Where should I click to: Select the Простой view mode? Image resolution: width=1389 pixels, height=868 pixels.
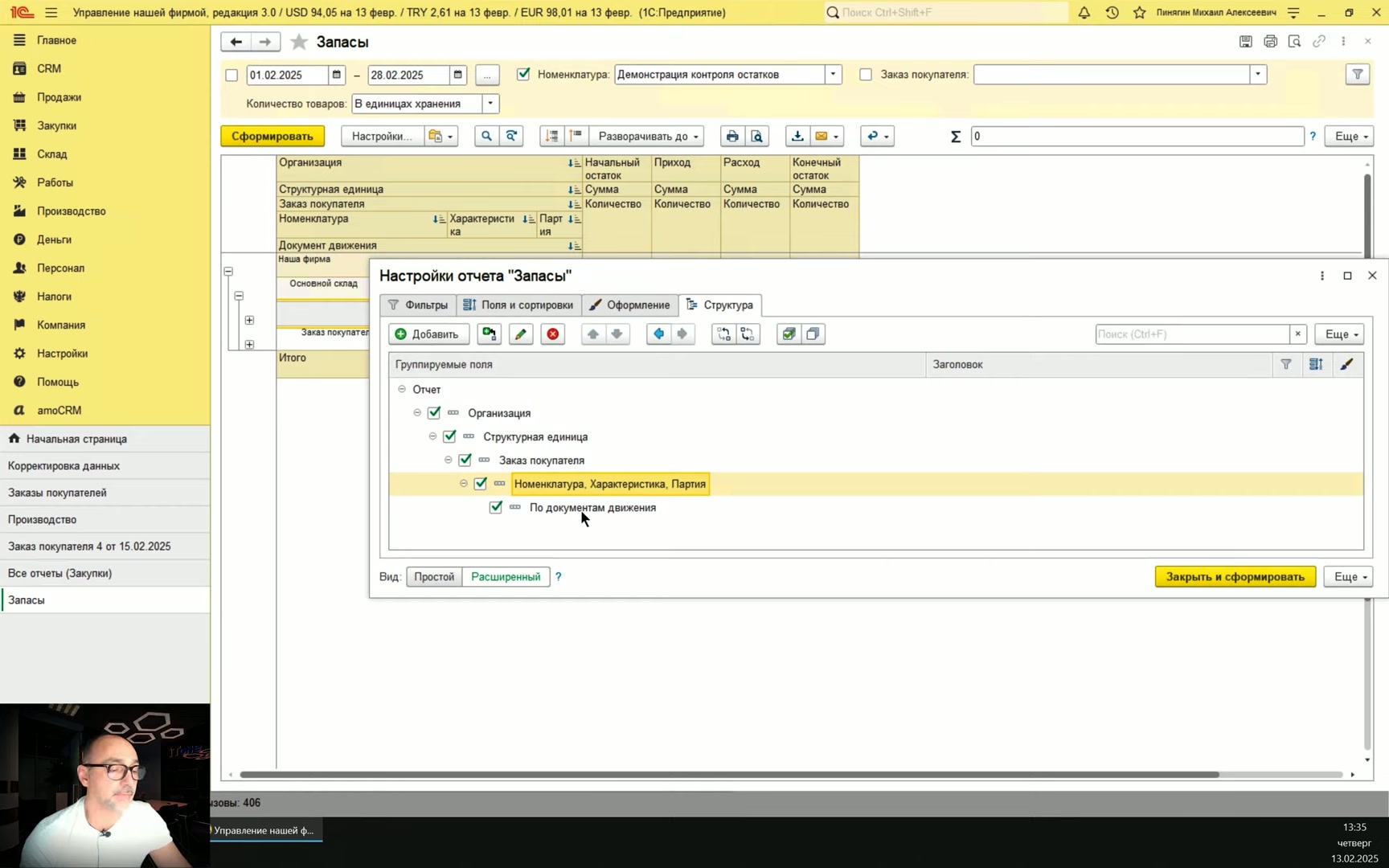click(x=434, y=577)
